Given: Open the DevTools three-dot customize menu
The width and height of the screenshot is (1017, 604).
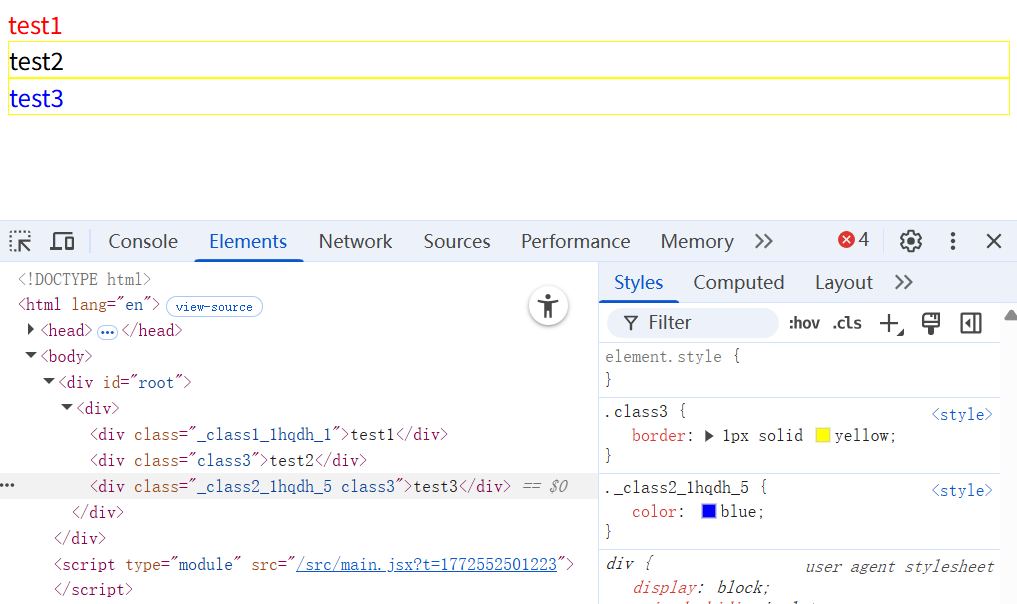Looking at the screenshot, I should pos(953,241).
